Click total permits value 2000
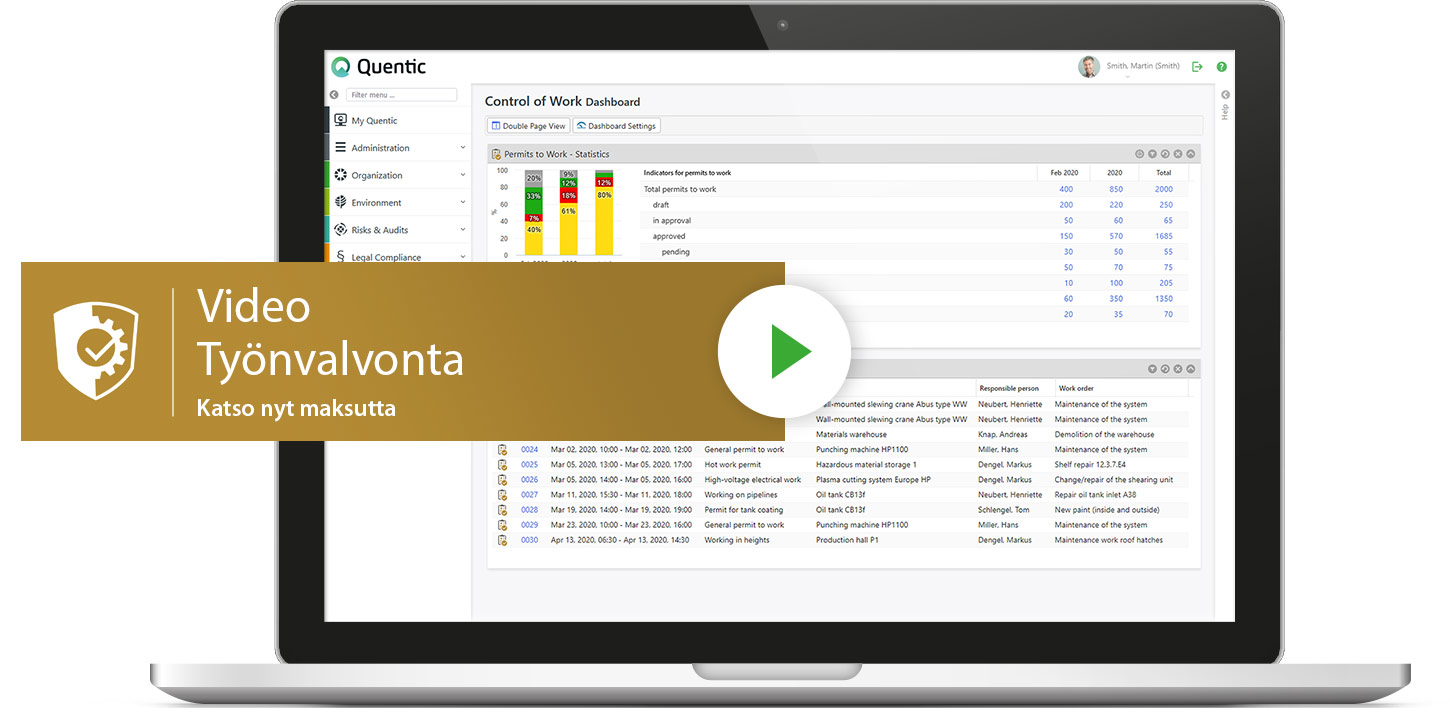 pyautogui.click(x=1163, y=189)
